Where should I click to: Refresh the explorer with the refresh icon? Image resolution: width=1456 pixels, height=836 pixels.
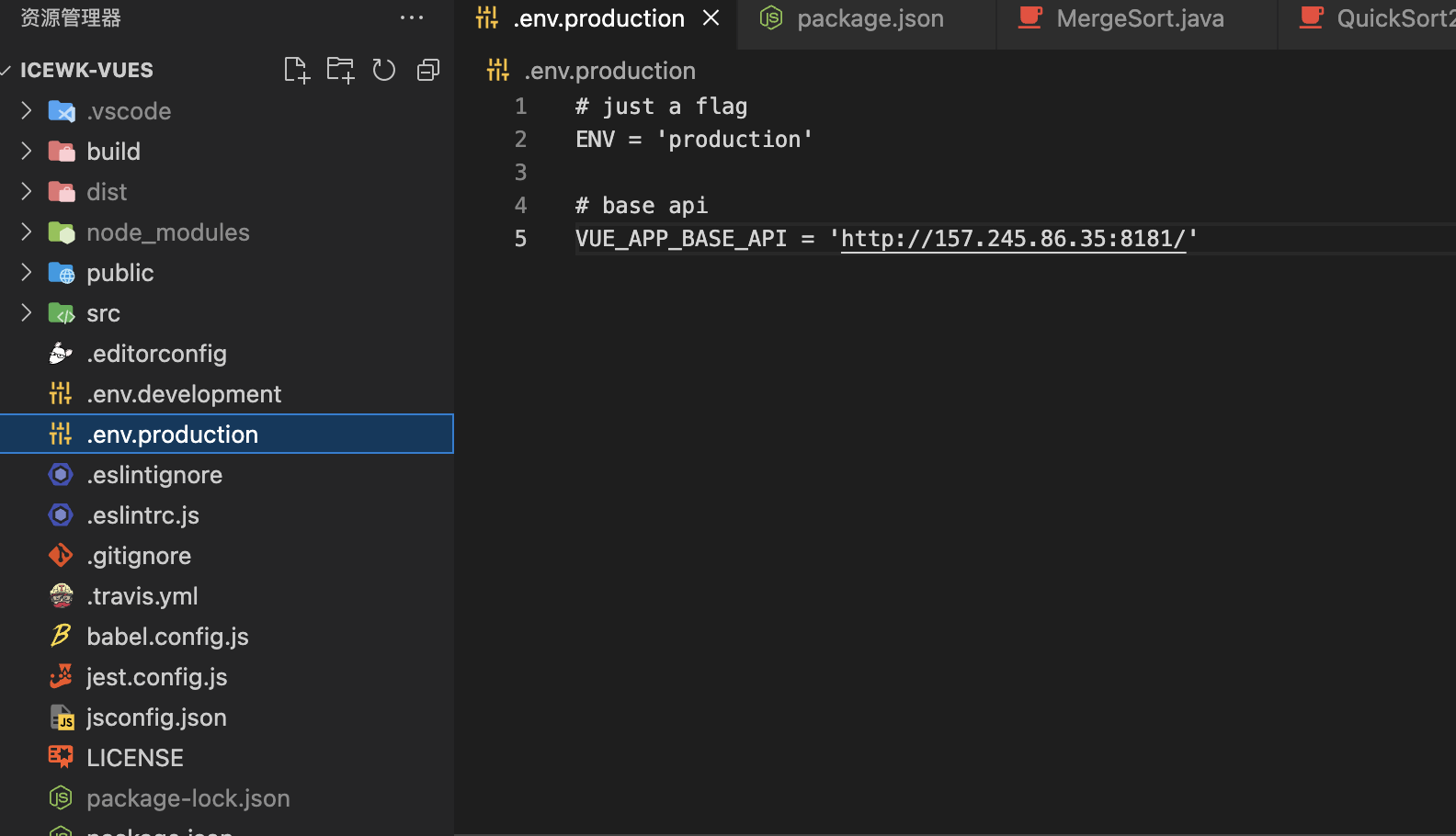383,70
